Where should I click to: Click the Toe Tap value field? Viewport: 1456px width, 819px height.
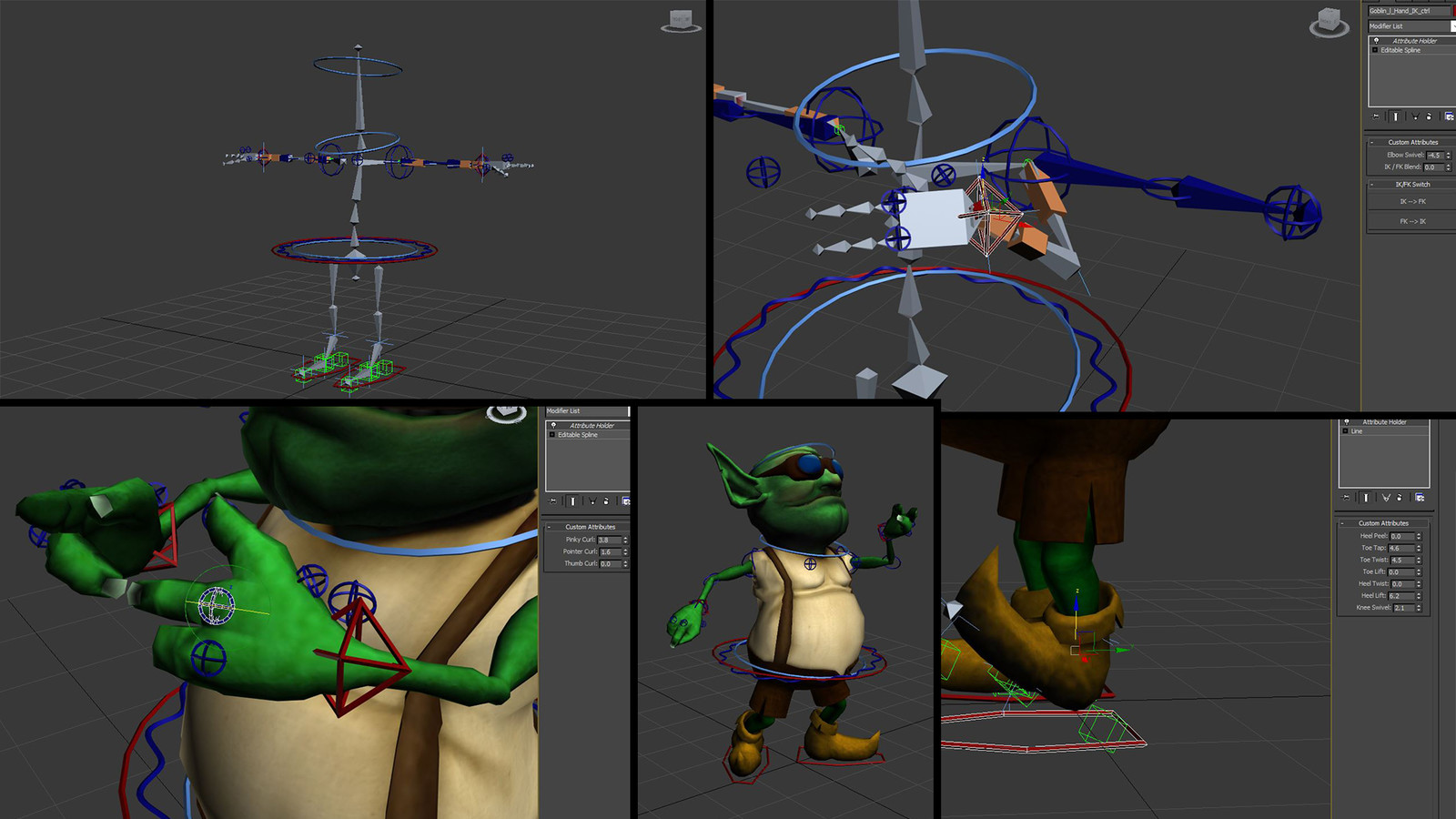[1401, 549]
